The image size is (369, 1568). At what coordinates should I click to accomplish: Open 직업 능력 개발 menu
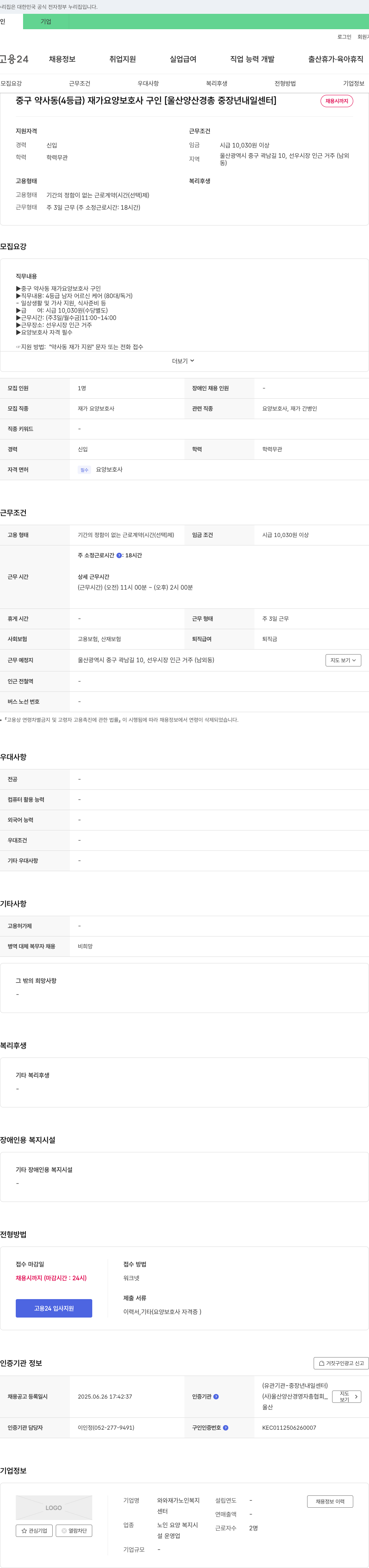tap(252, 59)
